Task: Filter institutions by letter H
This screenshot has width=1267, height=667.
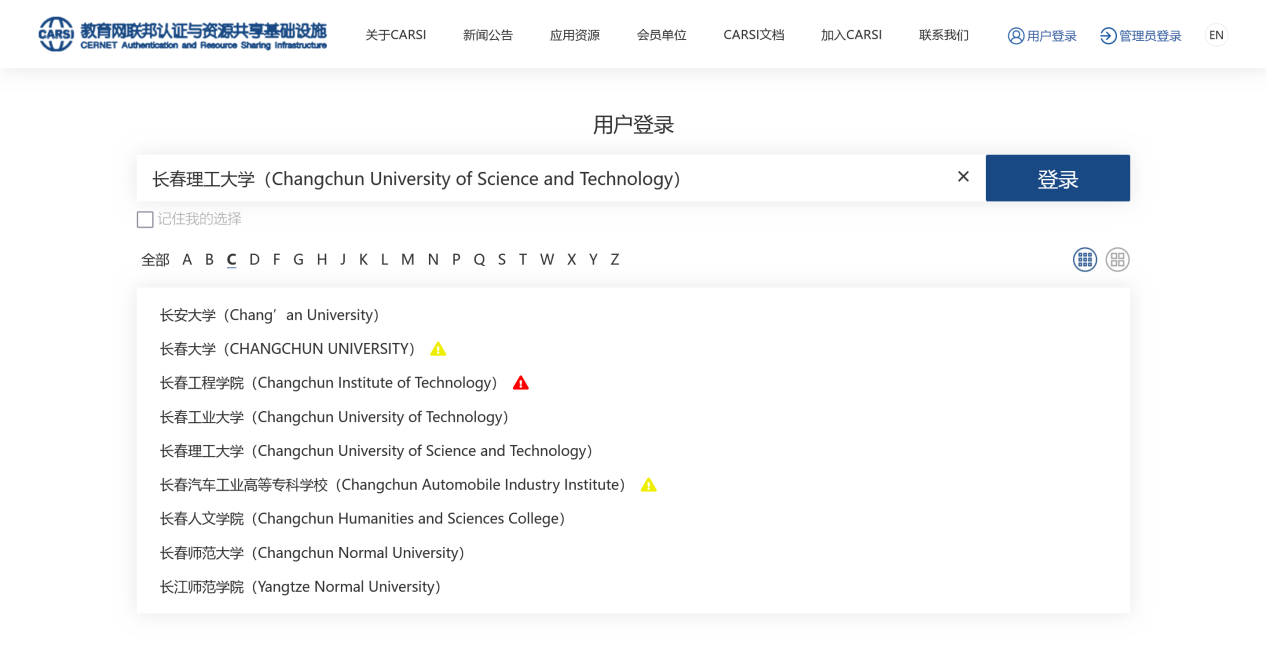Action: point(322,260)
